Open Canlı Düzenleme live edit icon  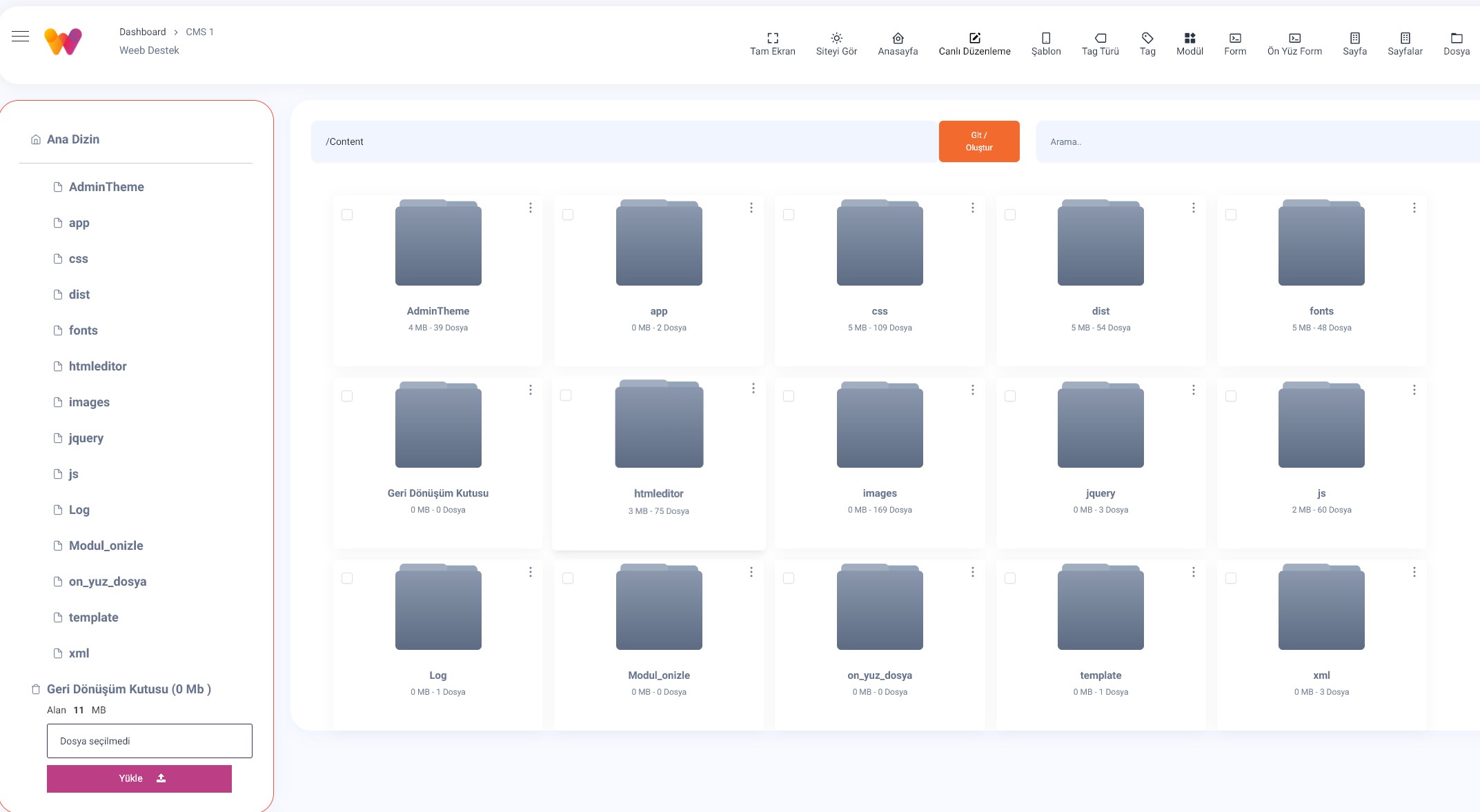tap(974, 38)
